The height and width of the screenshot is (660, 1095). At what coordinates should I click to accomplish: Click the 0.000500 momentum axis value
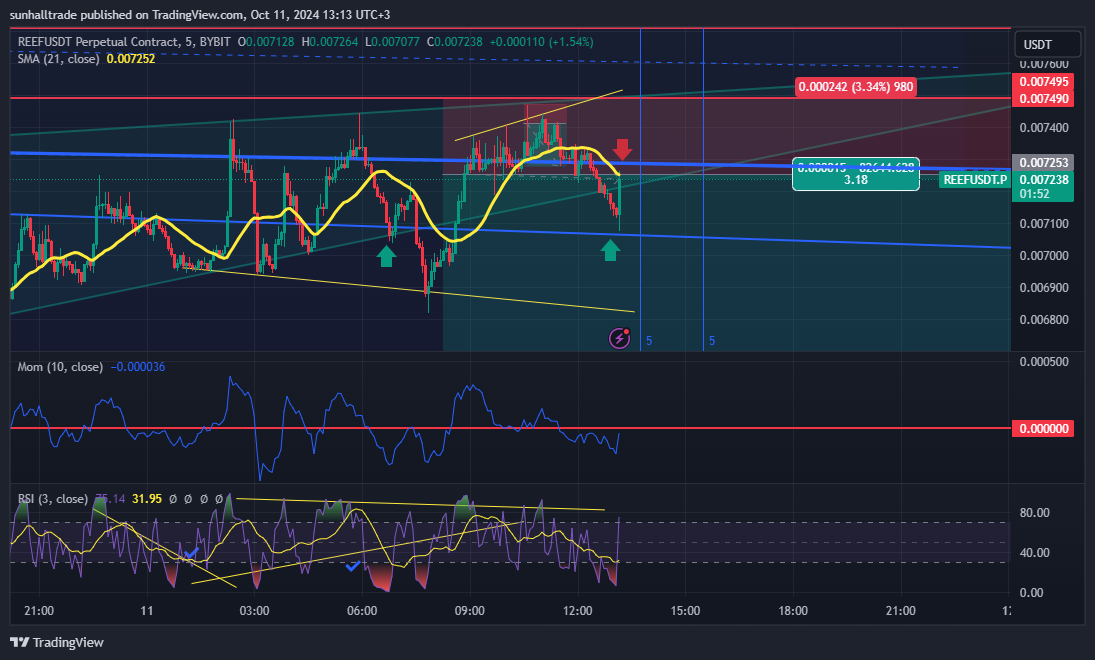pyautogui.click(x=1044, y=361)
